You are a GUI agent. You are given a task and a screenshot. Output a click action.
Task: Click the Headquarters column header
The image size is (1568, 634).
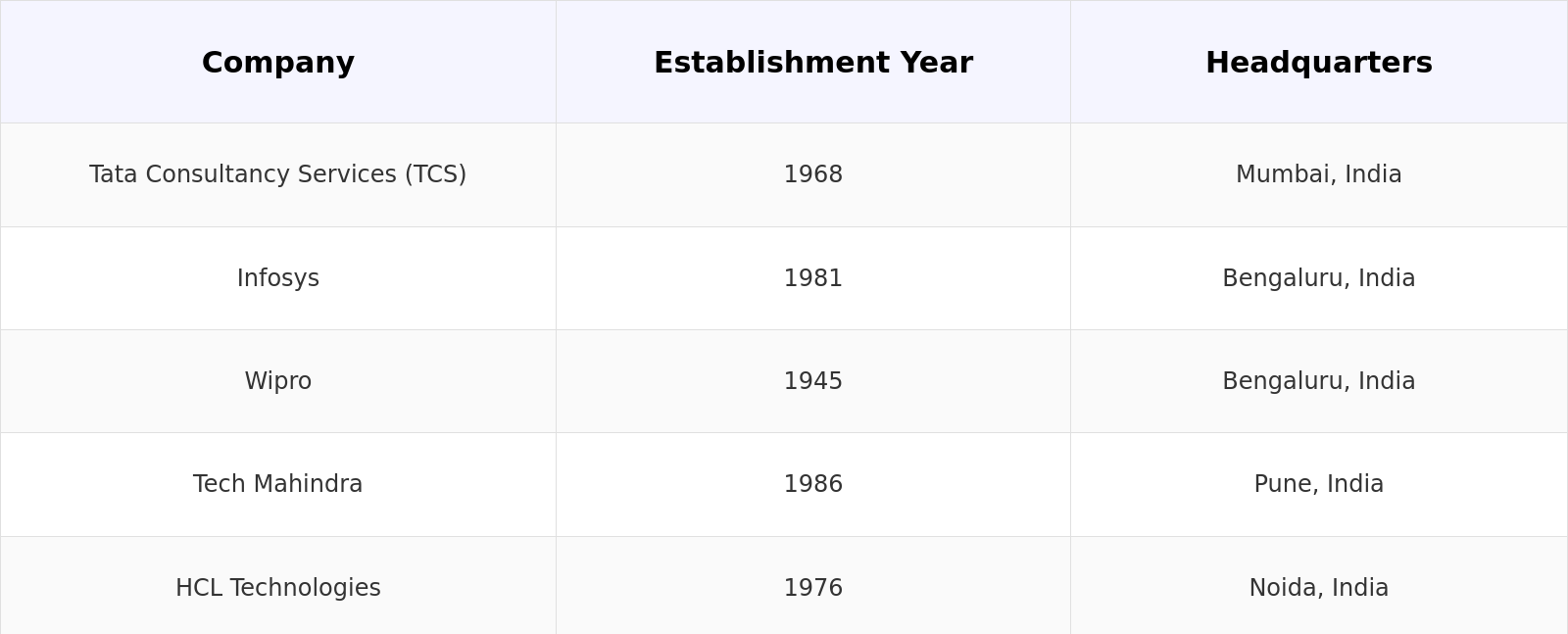(1318, 63)
